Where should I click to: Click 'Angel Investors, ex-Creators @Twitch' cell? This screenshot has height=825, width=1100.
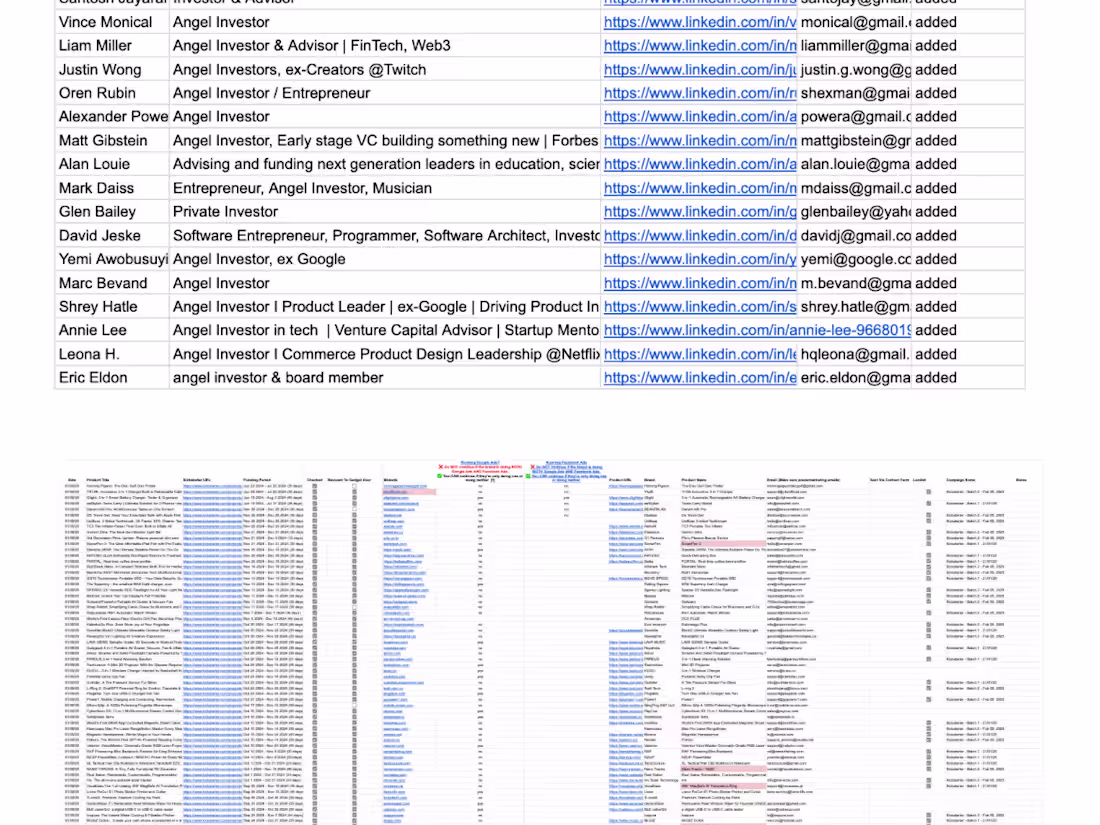pos(385,70)
